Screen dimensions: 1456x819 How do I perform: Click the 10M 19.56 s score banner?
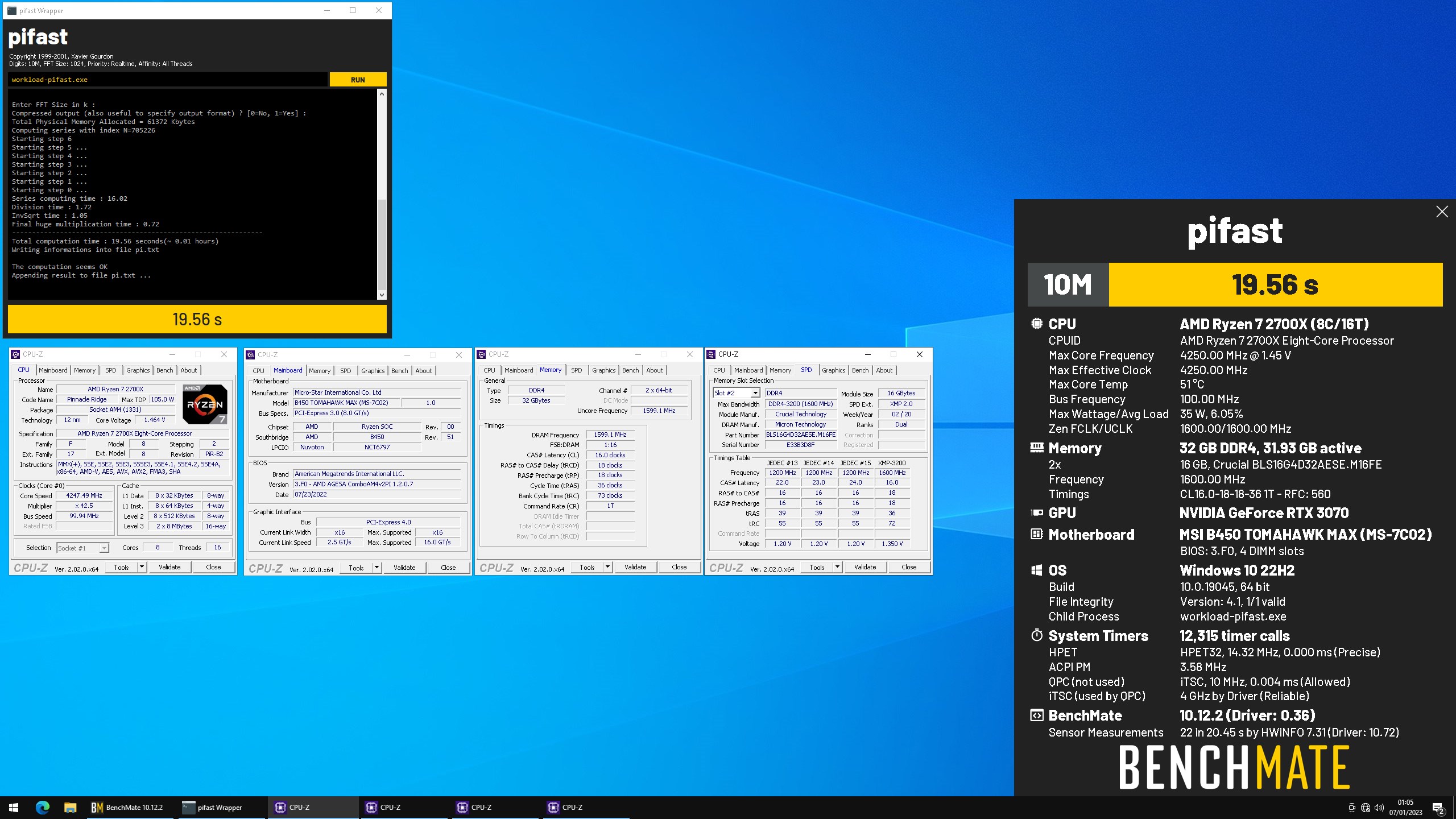1235,284
